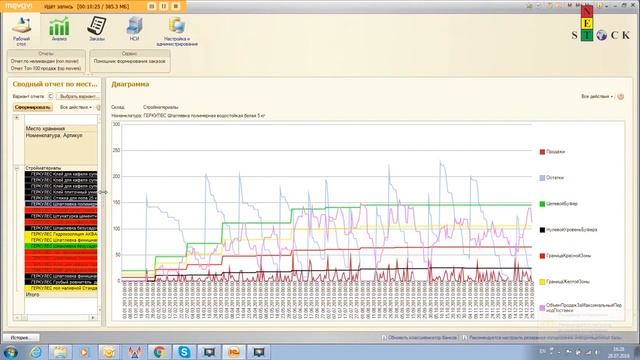
Task: Open Chrome from the taskbar
Action: (159, 352)
